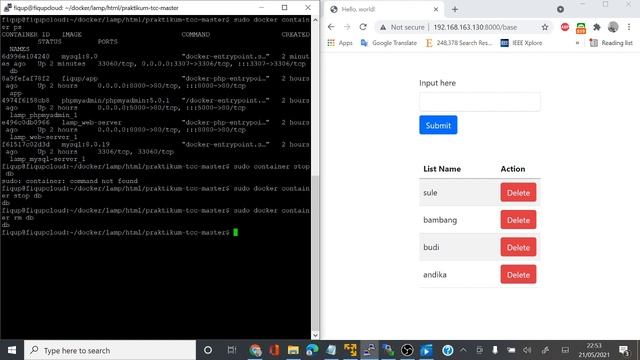Focus the Input here text field
Screen dimensions: 640x360
480,102
